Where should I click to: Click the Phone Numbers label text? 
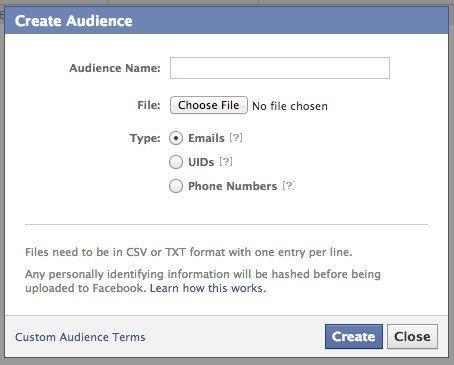point(233,186)
